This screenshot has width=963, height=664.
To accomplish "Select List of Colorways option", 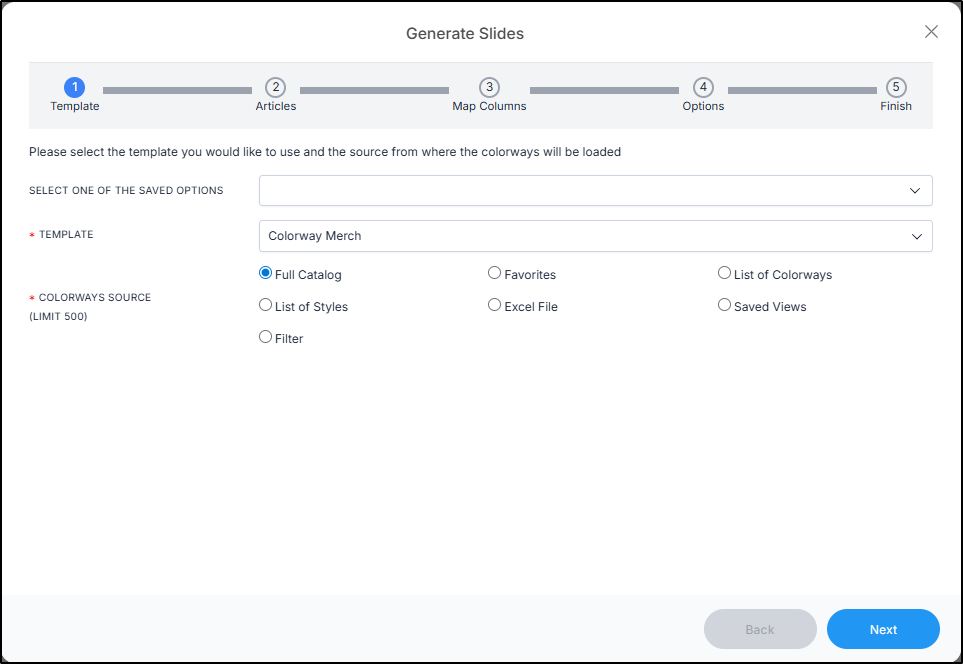I will [724, 273].
